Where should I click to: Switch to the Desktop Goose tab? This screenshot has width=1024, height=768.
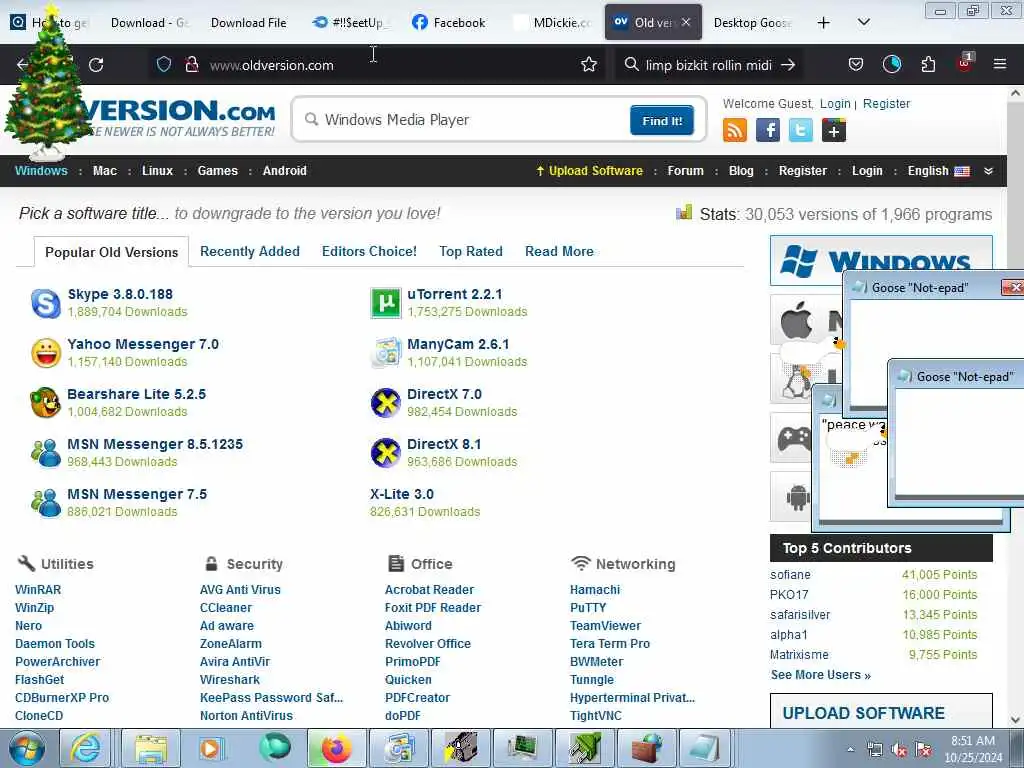tap(751, 22)
